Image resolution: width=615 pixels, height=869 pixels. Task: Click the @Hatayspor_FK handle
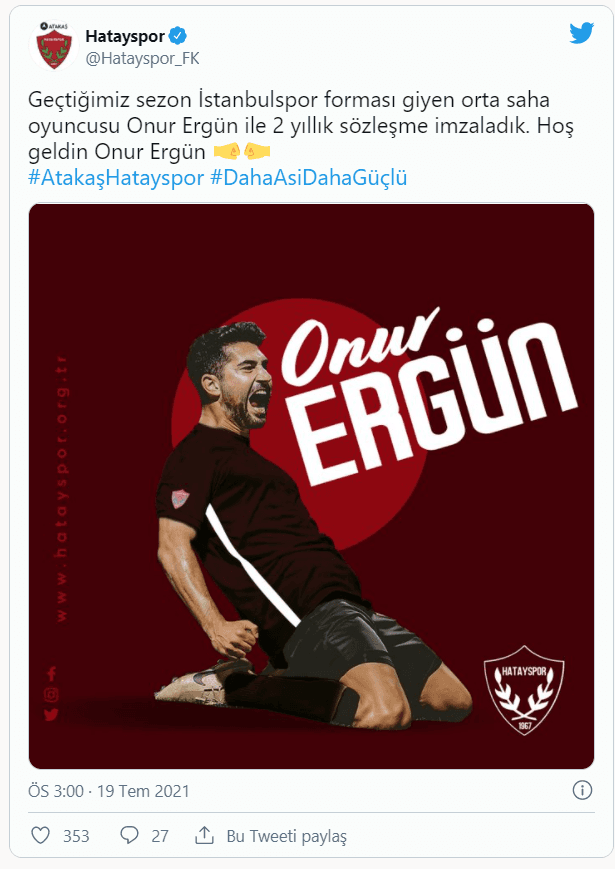tap(142, 59)
